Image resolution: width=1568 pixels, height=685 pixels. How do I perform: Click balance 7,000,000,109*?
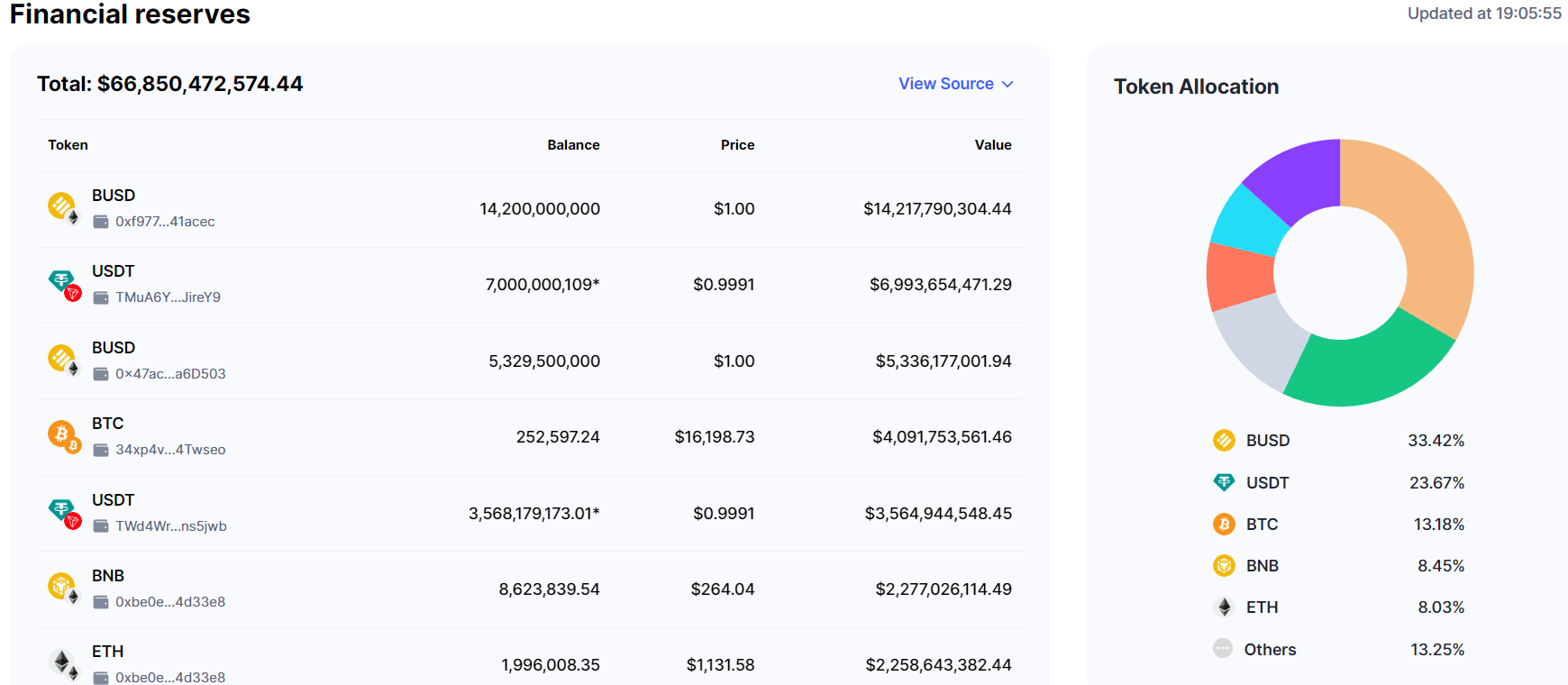click(542, 285)
